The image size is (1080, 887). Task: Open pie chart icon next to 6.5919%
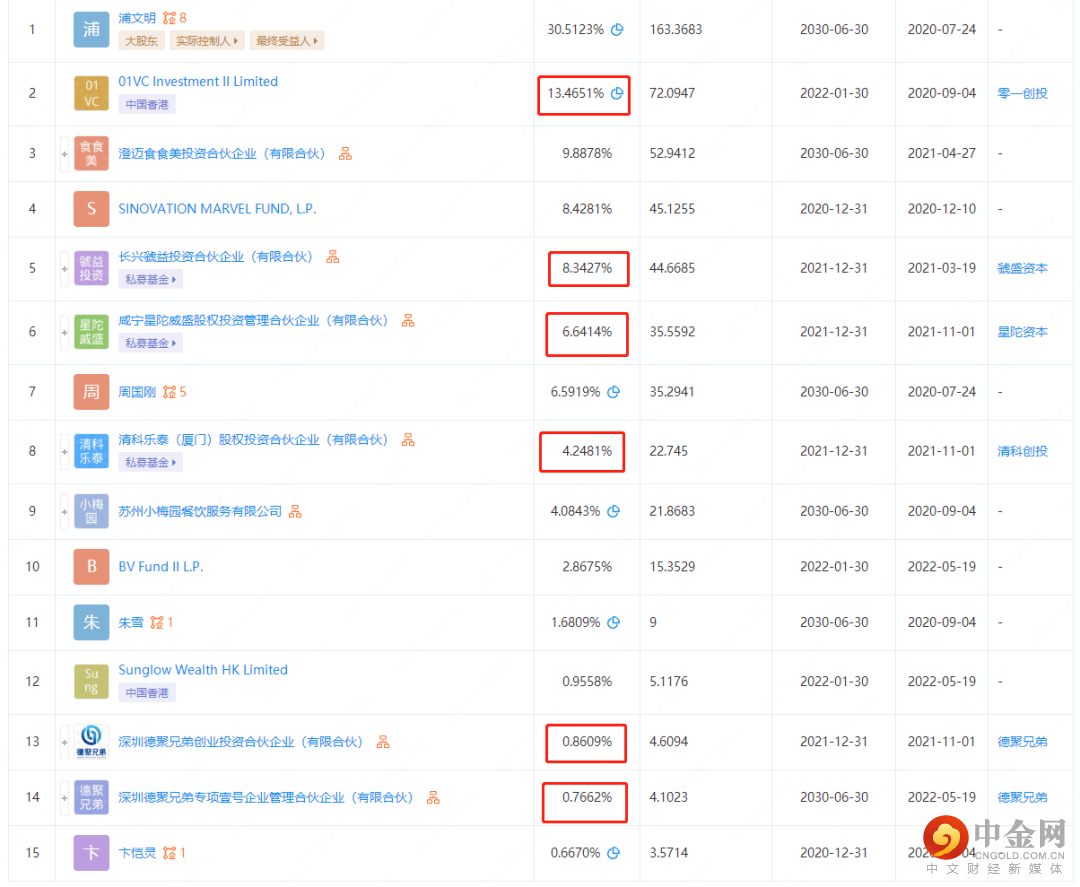click(614, 392)
